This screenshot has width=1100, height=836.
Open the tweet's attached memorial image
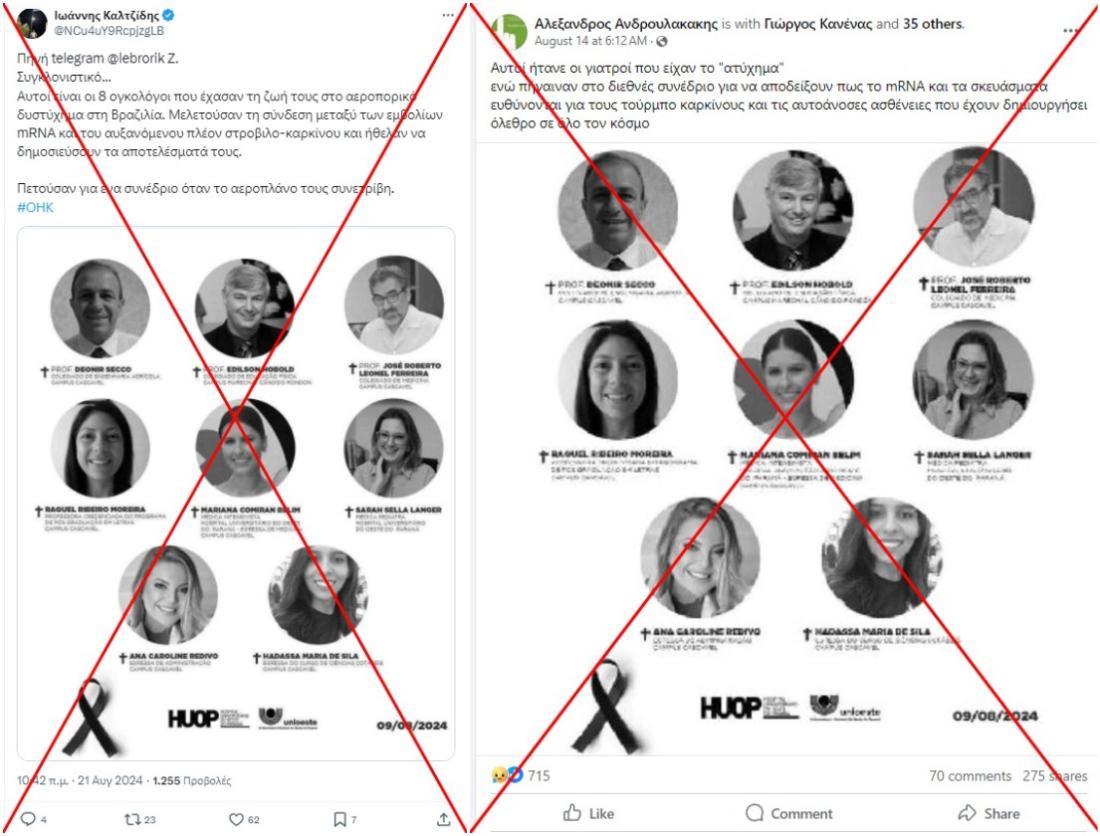click(x=236, y=493)
